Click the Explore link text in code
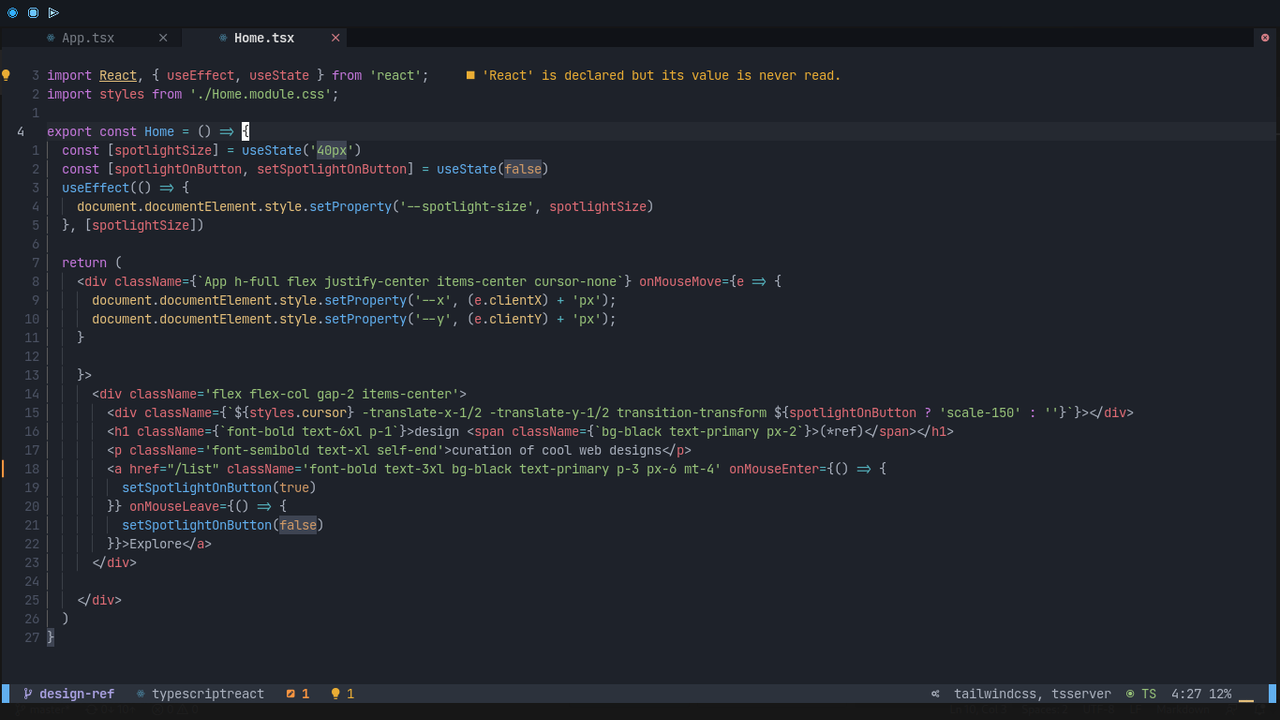Image resolution: width=1280 pixels, height=720 pixels. pos(155,544)
